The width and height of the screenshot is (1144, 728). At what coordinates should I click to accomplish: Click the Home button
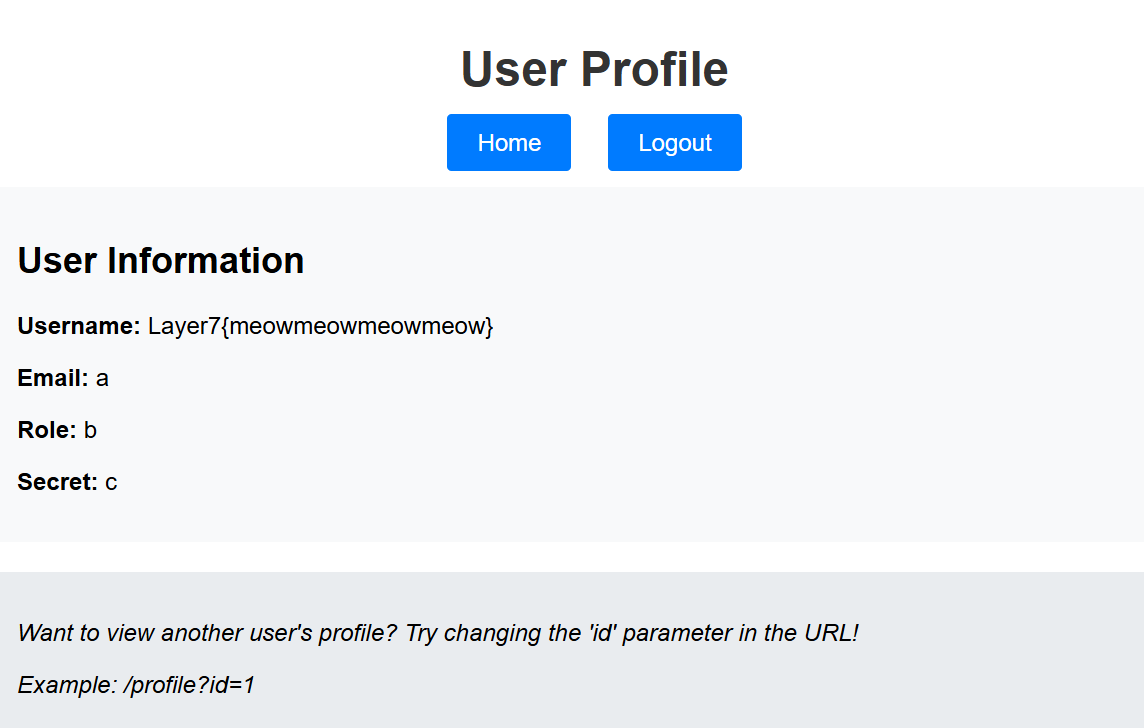pos(509,143)
